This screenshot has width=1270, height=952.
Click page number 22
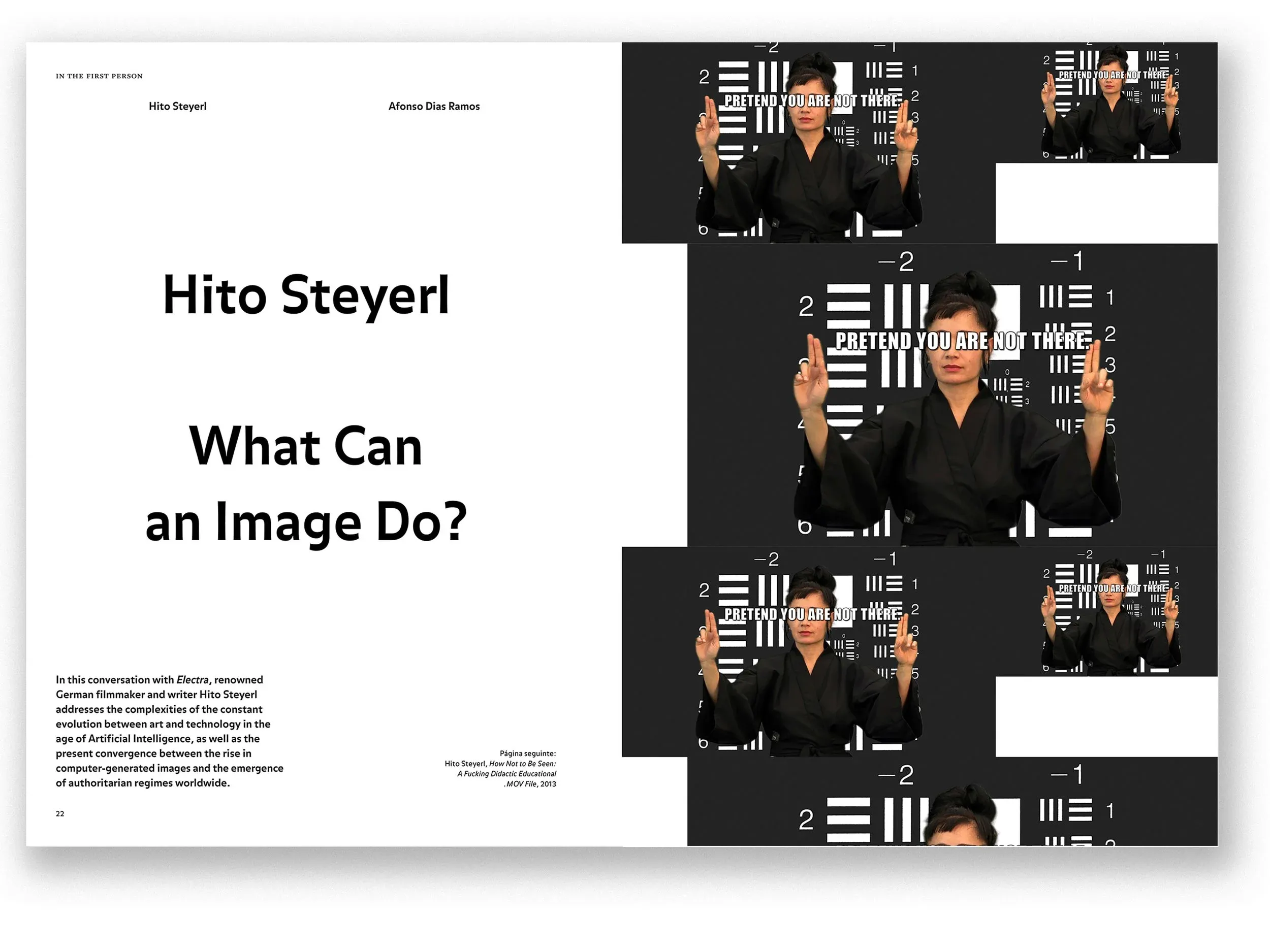[x=60, y=814]
